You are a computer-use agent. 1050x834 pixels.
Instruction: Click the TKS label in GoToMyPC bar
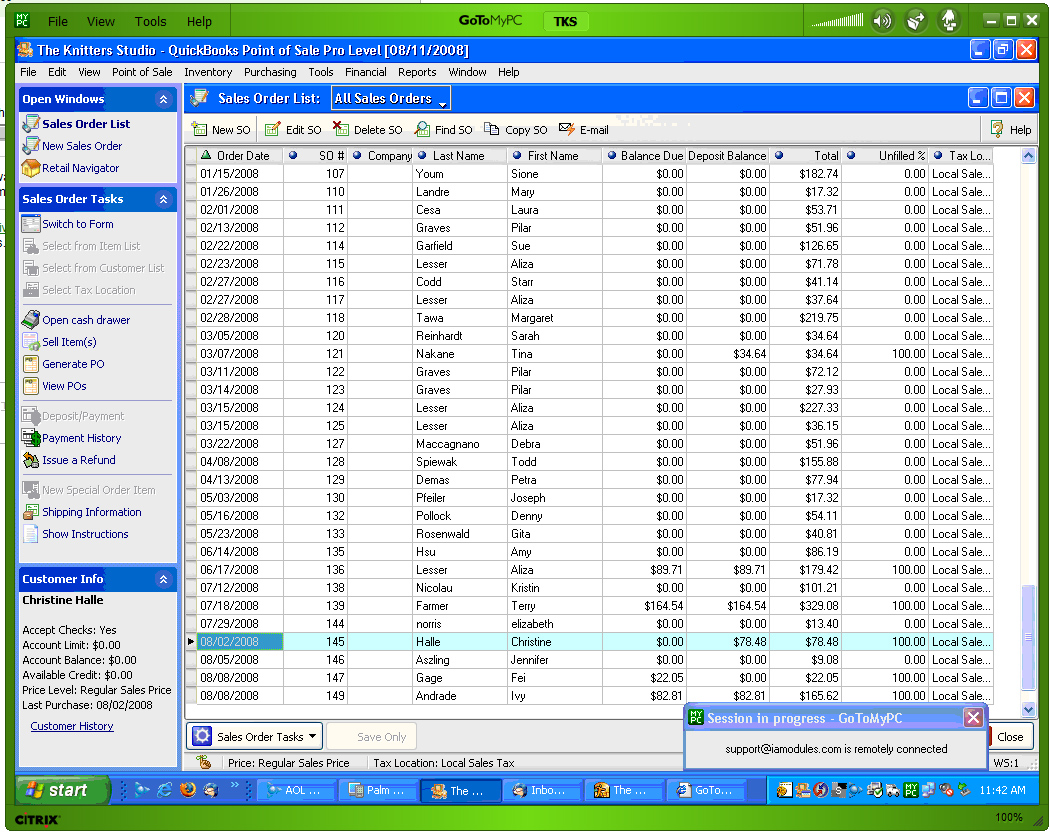click(565, 21)
